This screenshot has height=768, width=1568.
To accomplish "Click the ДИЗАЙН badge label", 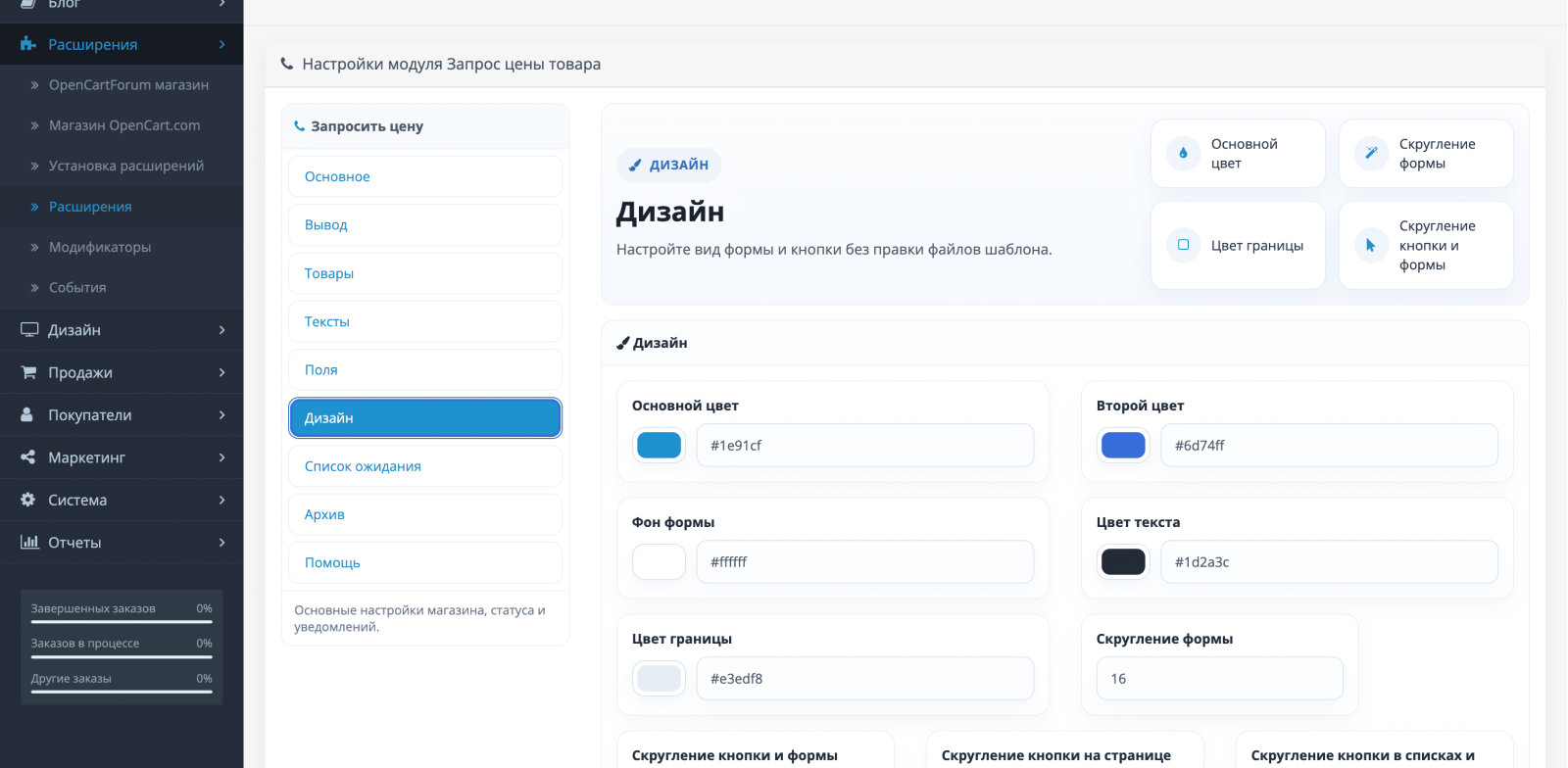I will click(x=669, y=165).
